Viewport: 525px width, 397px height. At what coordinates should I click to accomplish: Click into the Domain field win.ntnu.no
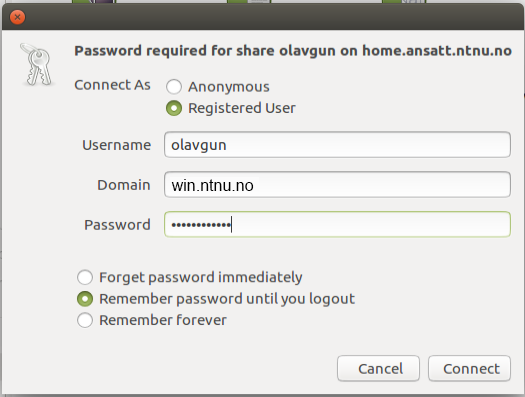pyautogui.click(x=337, y=185)
